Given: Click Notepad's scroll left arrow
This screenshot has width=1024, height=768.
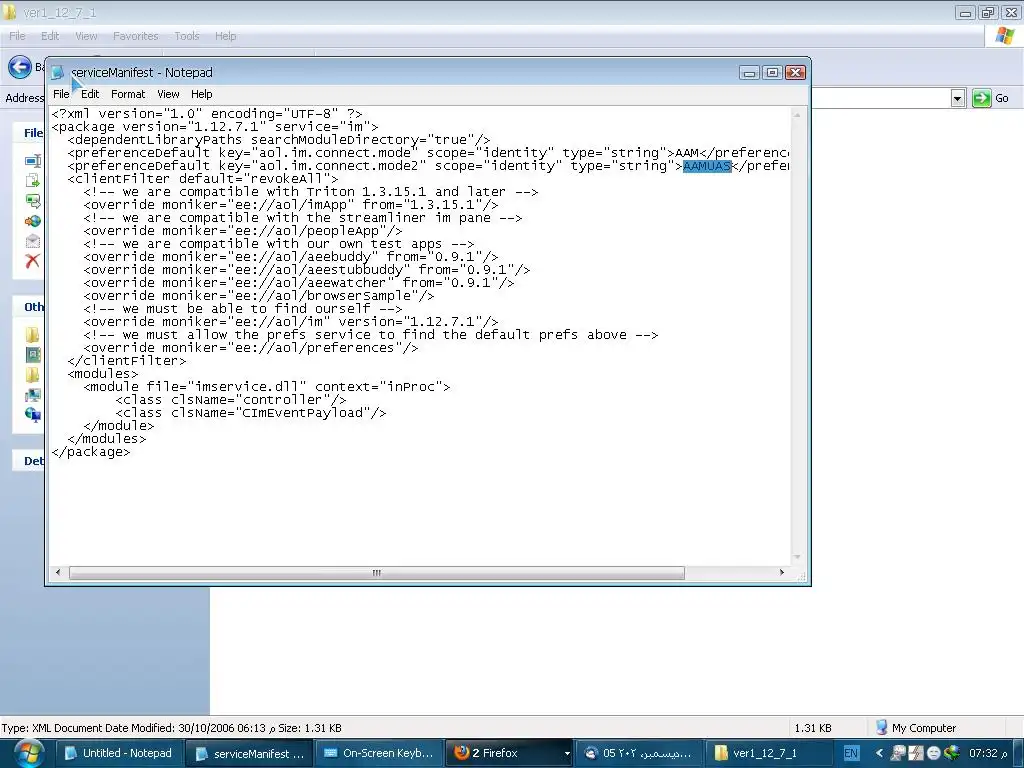Looking at the screenshot, I should [58, 573].
